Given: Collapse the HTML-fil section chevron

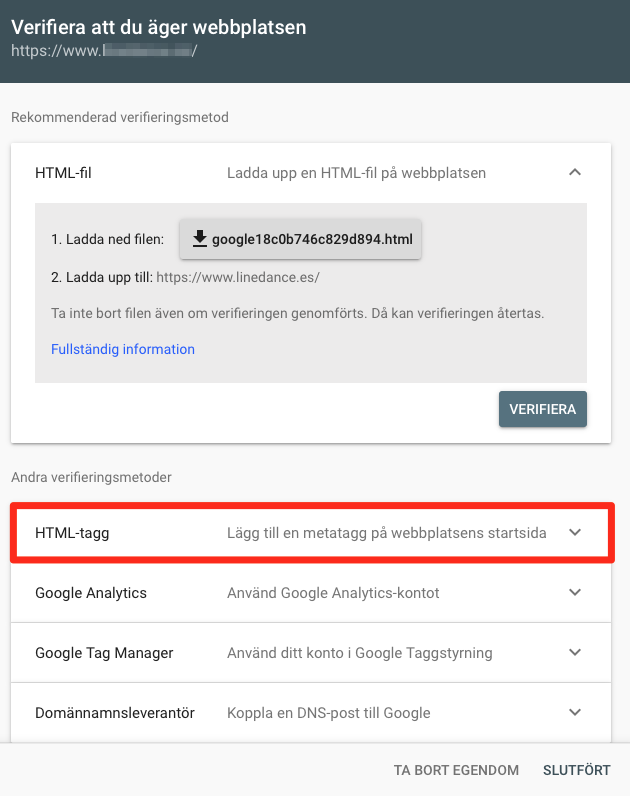Looking at the screenshot, I should (575, 172).
